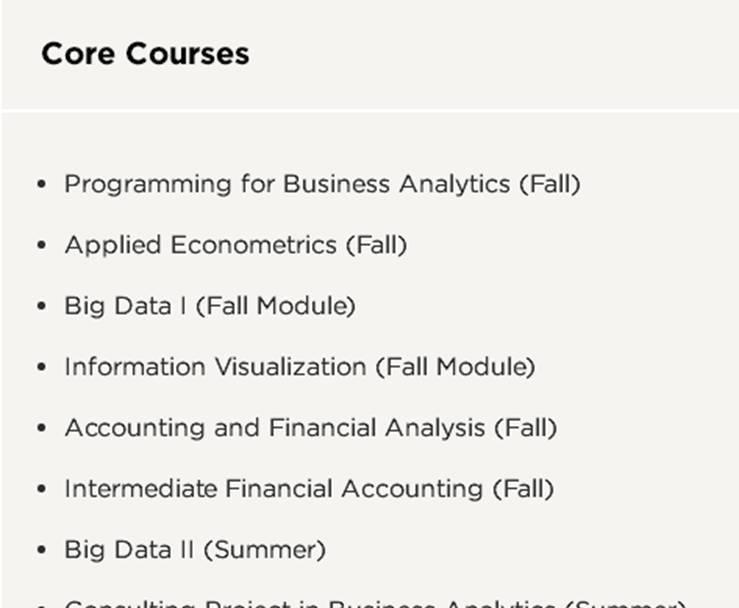Click bullet before Accounting and Financial Analysis
Screen dimensions: 739x608
click(x=41, y=429)
